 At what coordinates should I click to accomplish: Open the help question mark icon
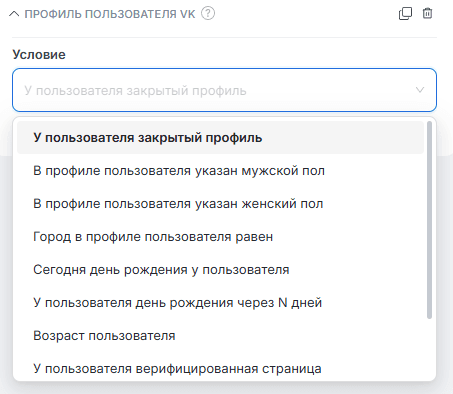[x=208, y=14]
